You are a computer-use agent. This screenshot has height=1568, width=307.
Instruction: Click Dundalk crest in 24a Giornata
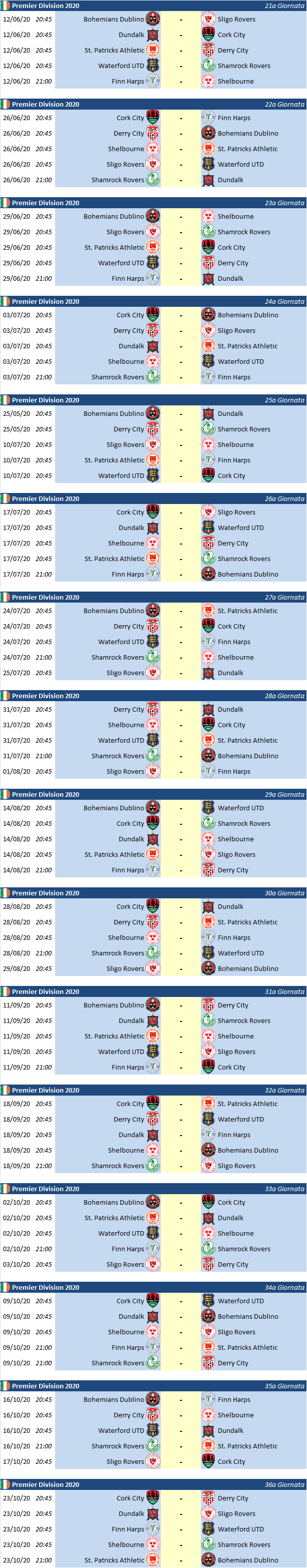pos(153,346)
